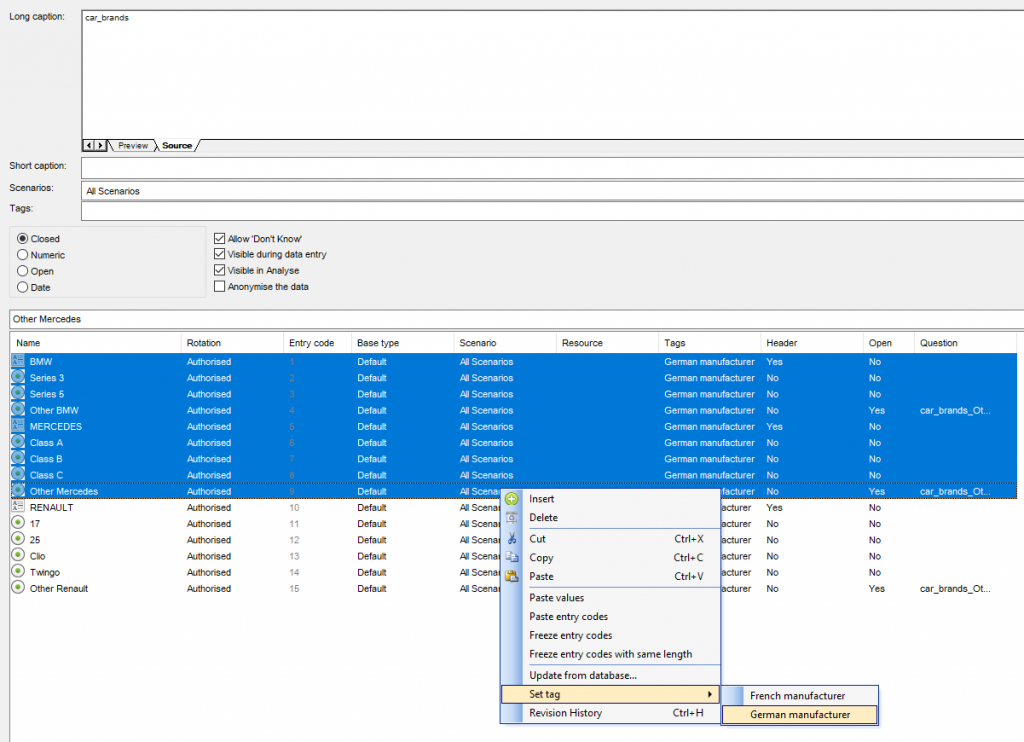Click the Class B row icon
Viewport: 1024px width, 742px height.
coord(18,459)
